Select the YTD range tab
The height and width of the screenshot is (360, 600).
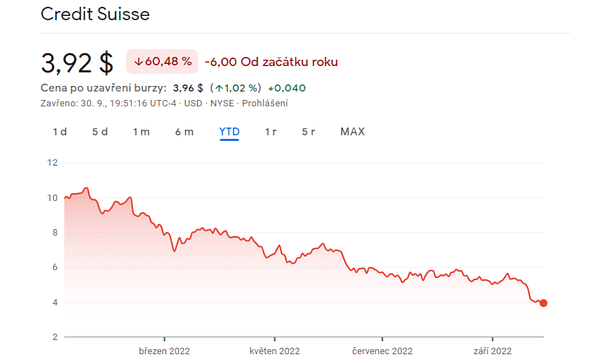coord(229,132)
